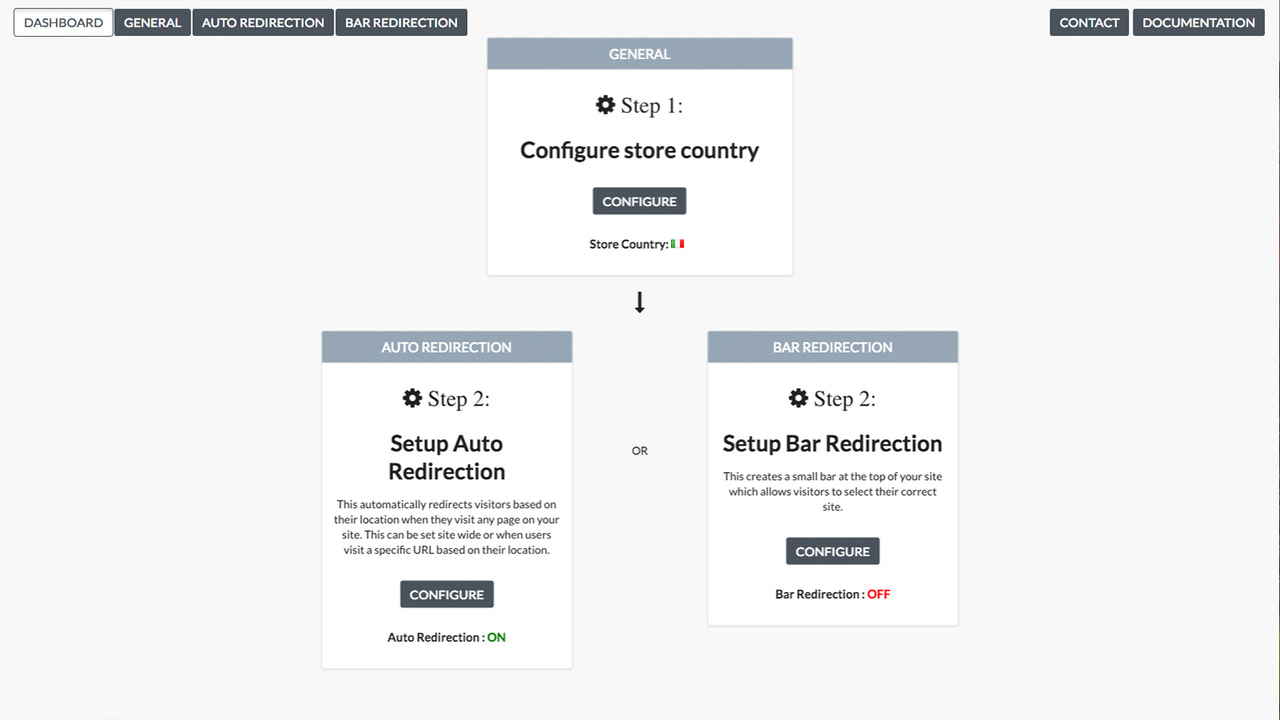Screen dimensions: 1280x720
Task: Enable Bar Redirection via its OFF status
Action: pyautogui.click(x=878, y=593)
